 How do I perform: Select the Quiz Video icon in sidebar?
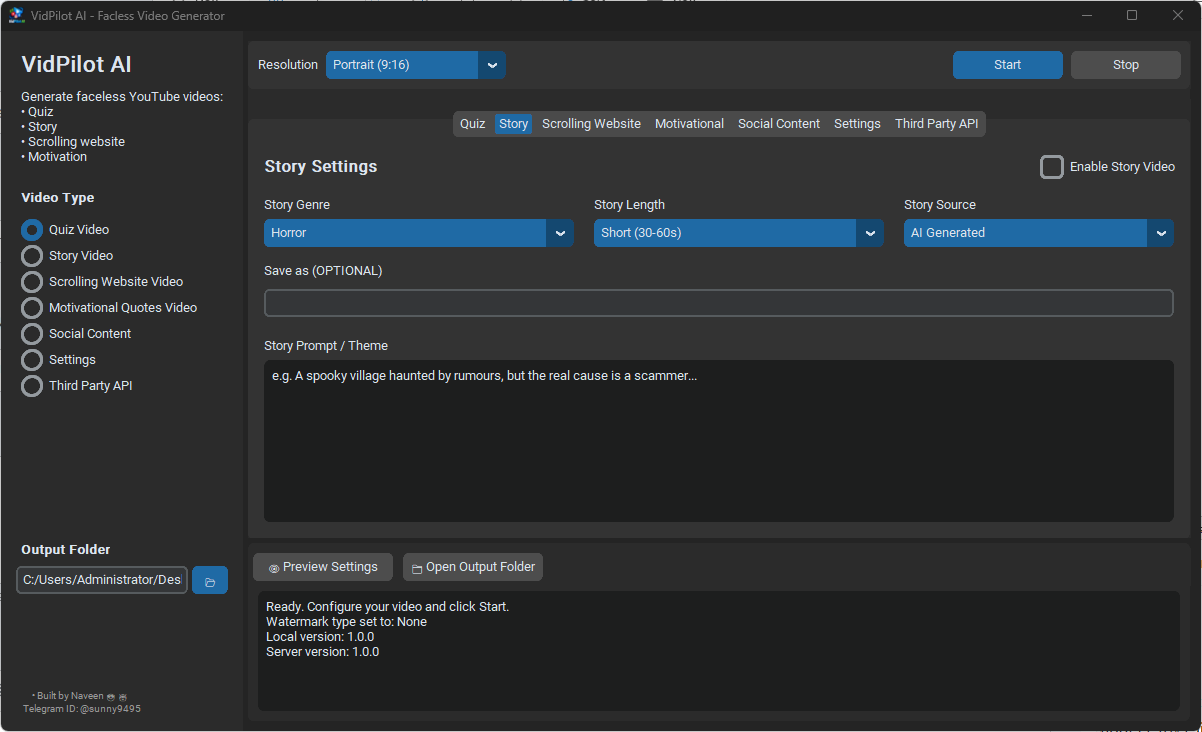point(31,229)
